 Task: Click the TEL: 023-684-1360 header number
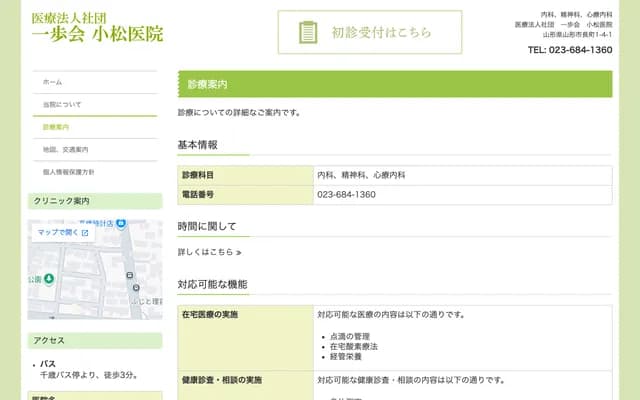(x=569, y=49)
